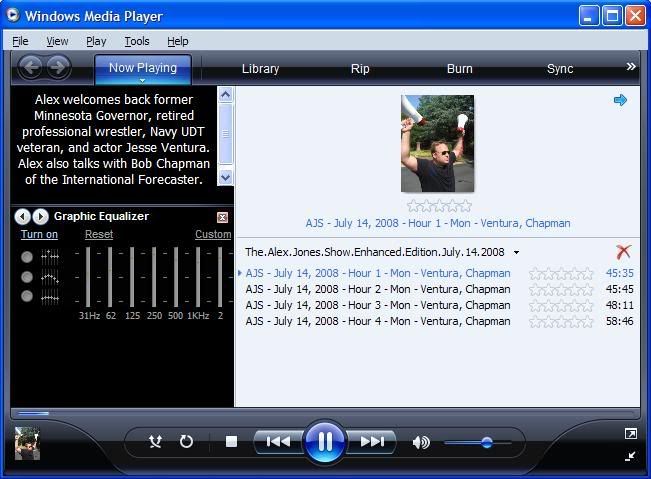
Task: Click the playlist title The.Alex.Jones.Show.Enhanced.Edition
Action: pyautogui.click(x=374, y=252)
